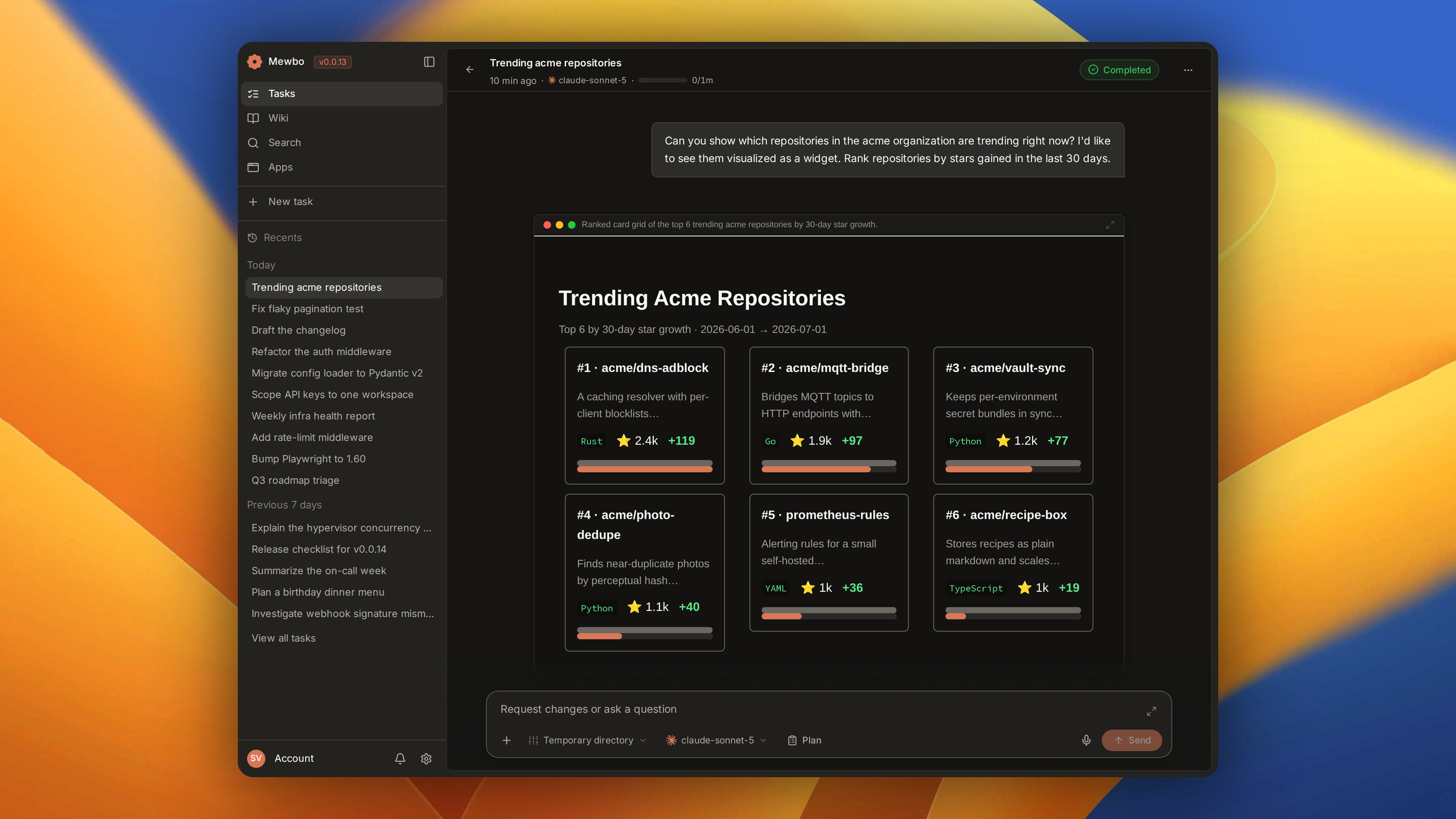Open the Draft the changelog task
1456x819 pixels.
[344, 331]
